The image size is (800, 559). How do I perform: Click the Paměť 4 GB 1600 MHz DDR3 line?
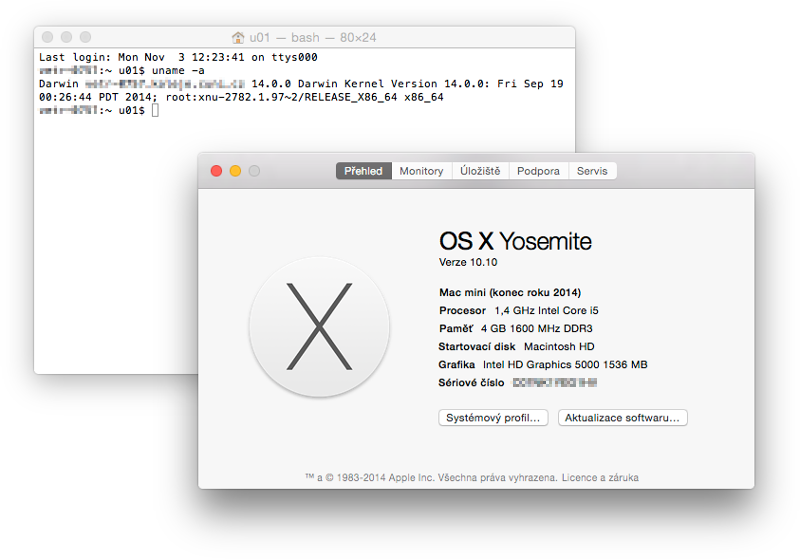516,328
